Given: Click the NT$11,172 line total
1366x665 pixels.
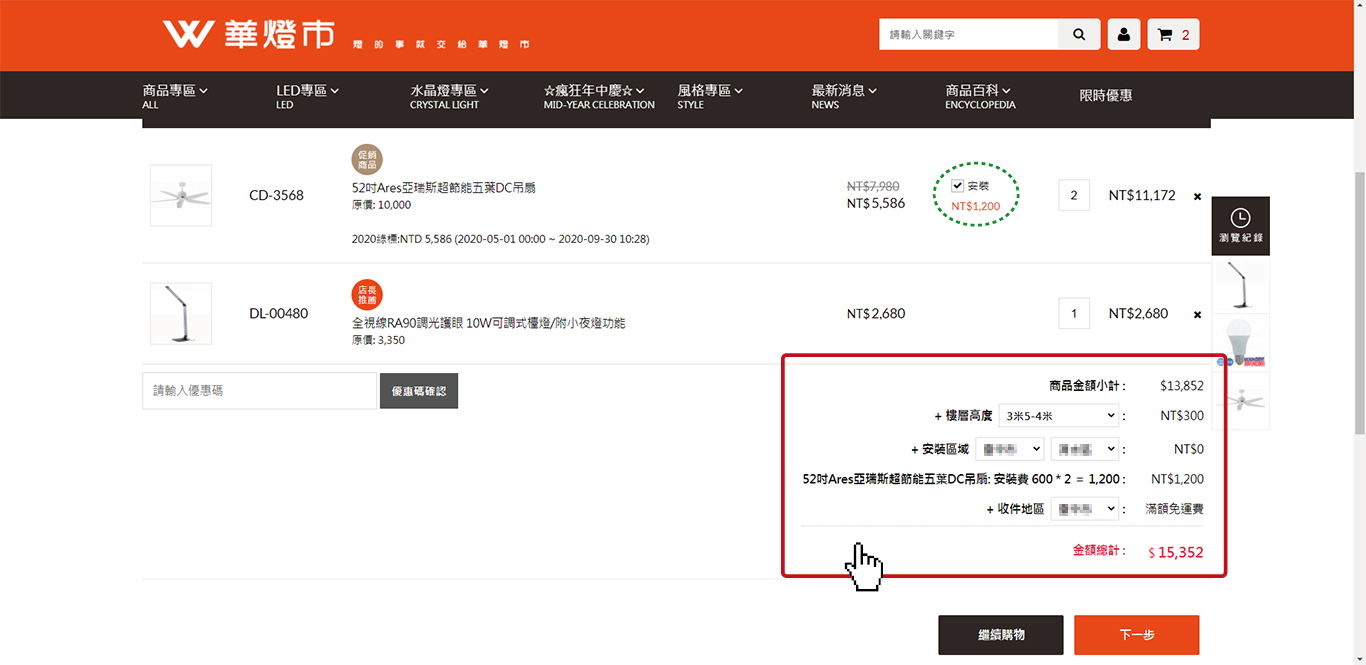Looking at the screenshot, I should click(1142, 195).
